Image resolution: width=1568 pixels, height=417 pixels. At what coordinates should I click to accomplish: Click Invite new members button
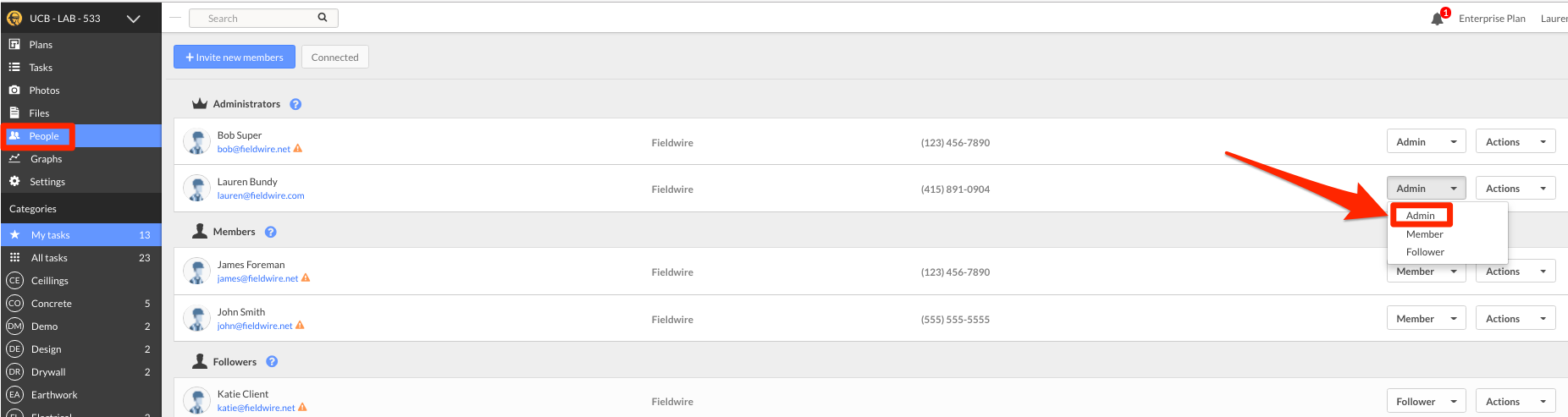point(235,57)
